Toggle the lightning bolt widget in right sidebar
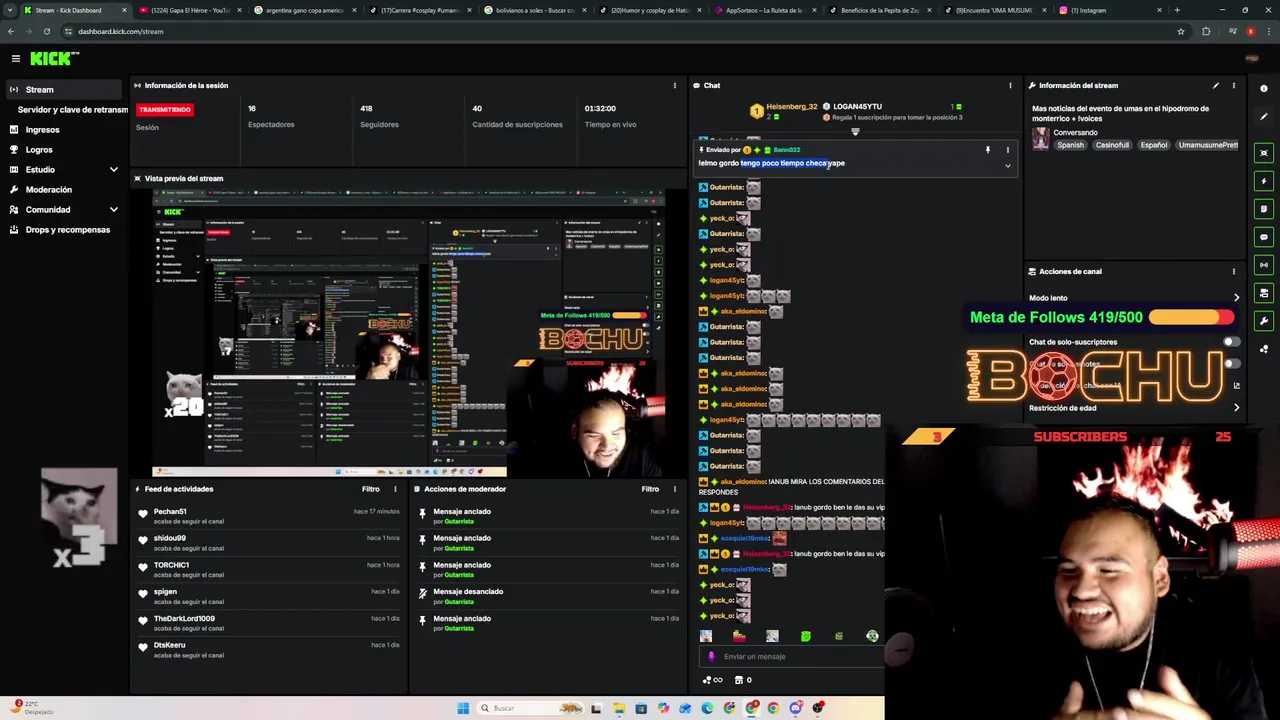Image resolution: width=1280 pixels, height=720 pixels. [1264, 181]
